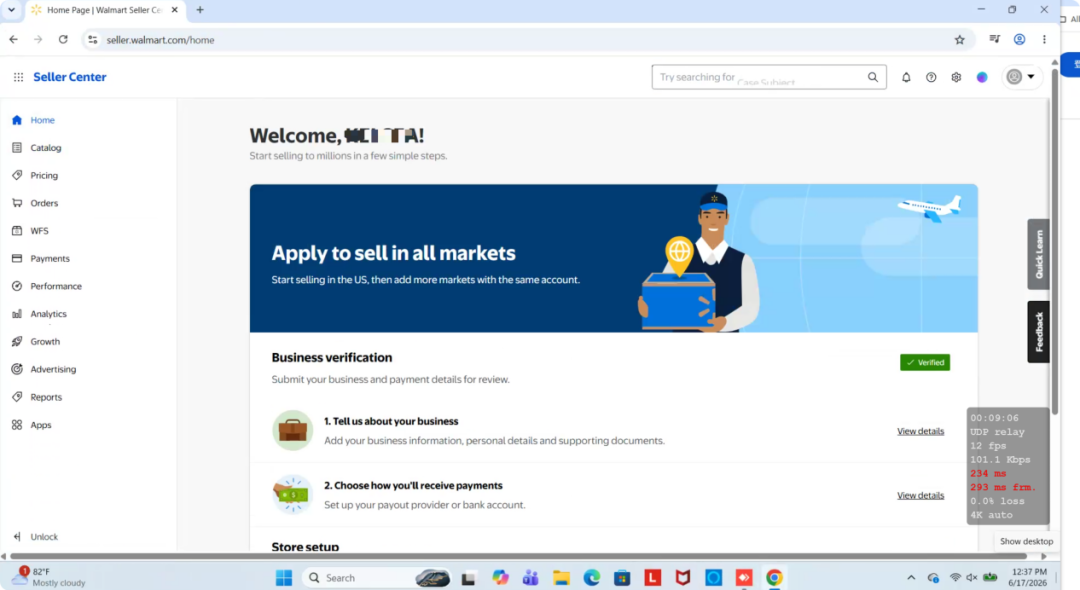Click the notifications bell icon
Screen dimensions: 1080x590
[x=906, y=77]
